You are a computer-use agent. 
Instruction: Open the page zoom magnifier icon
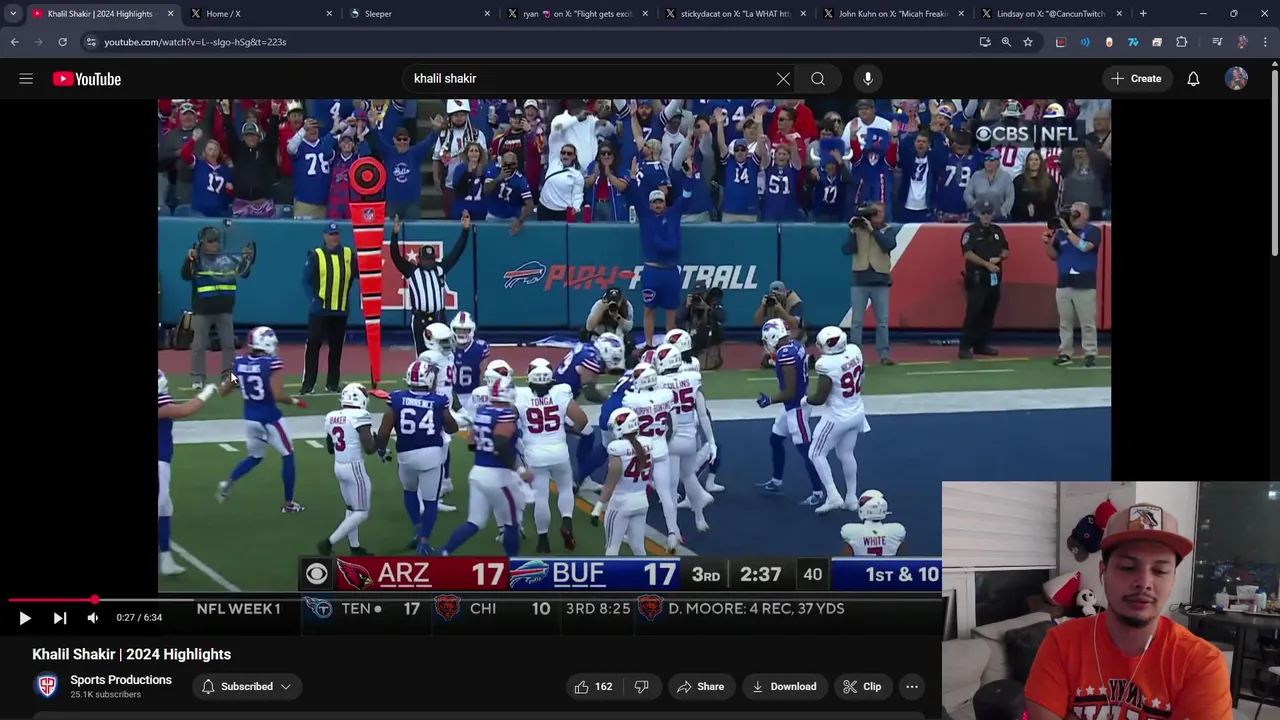[x=1006, y=42]
